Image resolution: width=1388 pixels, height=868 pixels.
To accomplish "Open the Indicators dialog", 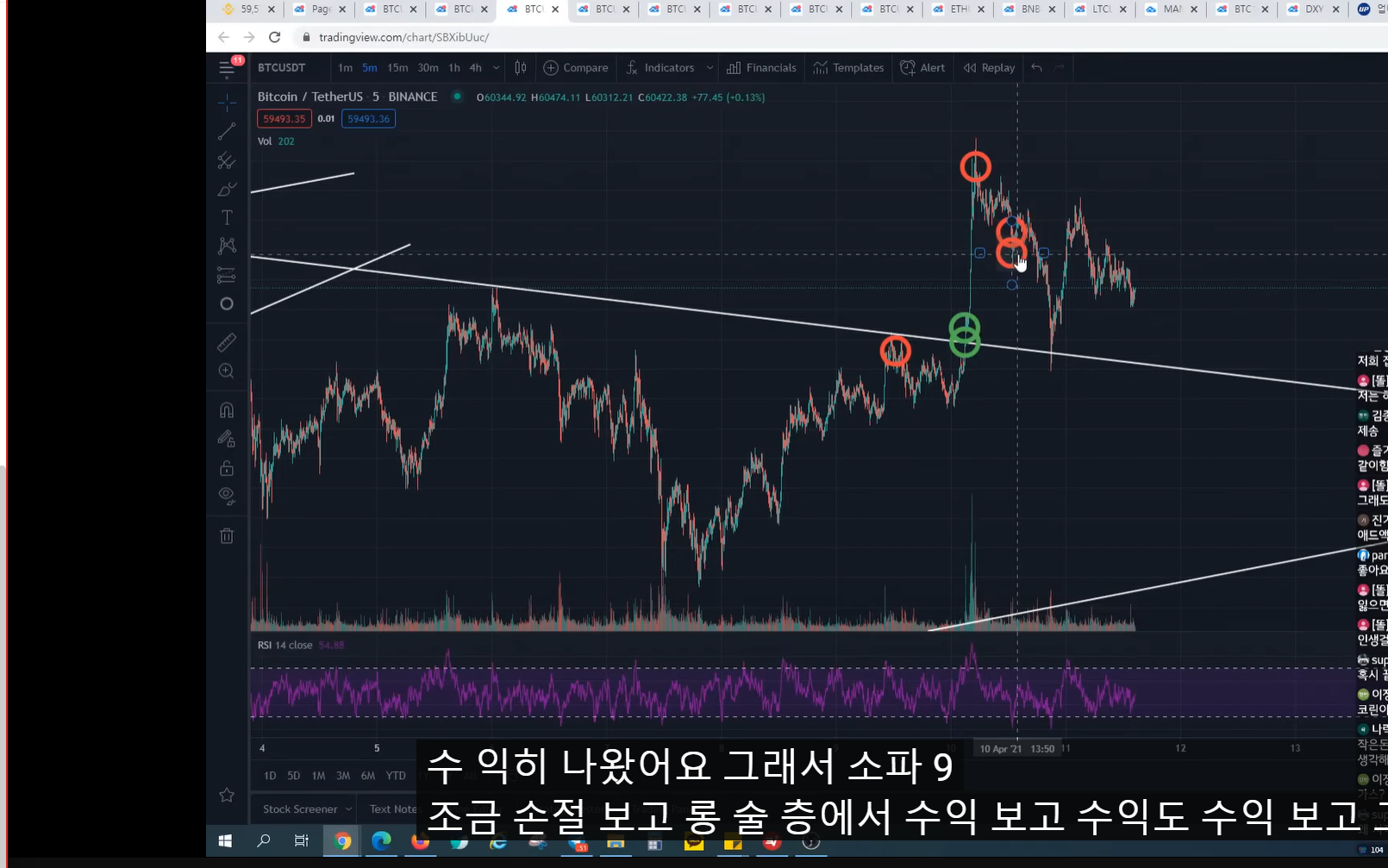I will (x=660, y=67).
